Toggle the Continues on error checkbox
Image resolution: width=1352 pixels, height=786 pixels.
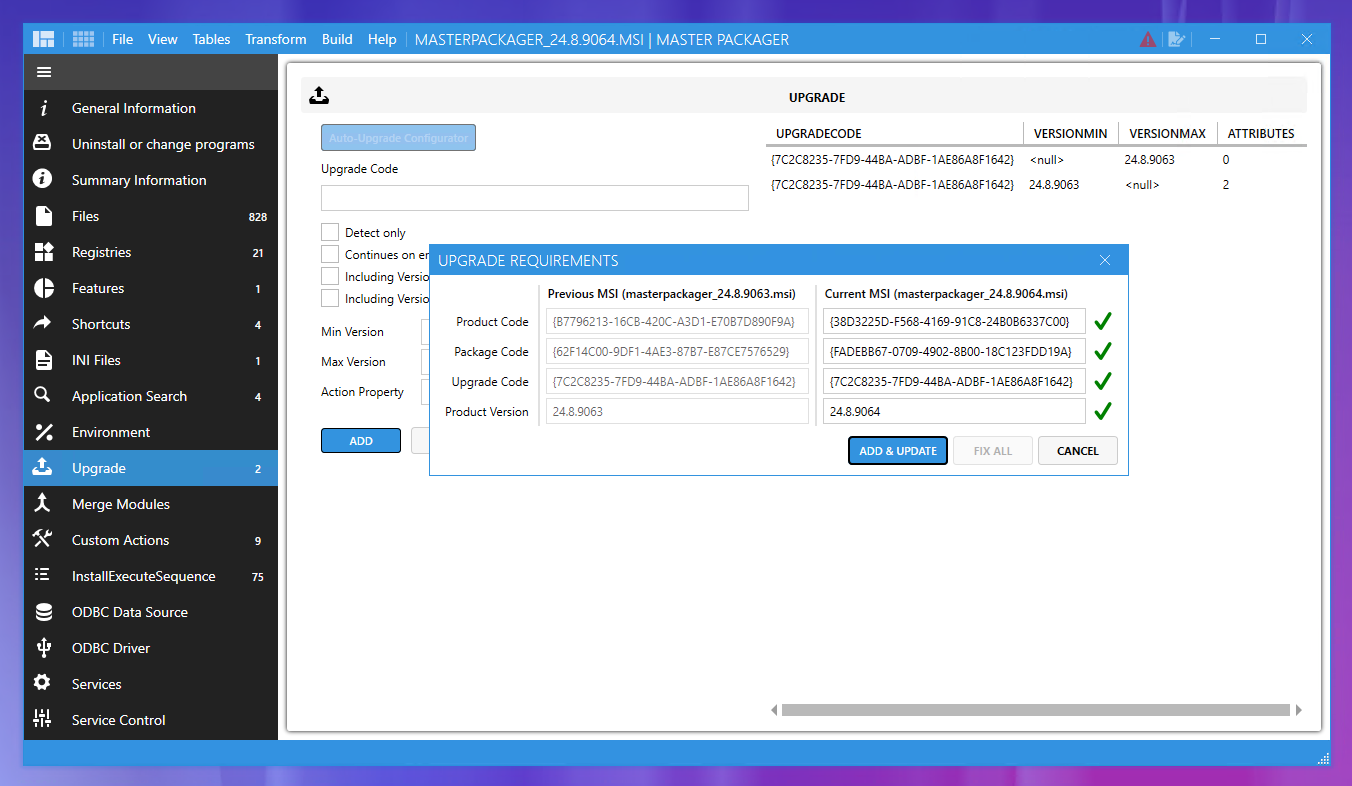click(x=330, y=254)
